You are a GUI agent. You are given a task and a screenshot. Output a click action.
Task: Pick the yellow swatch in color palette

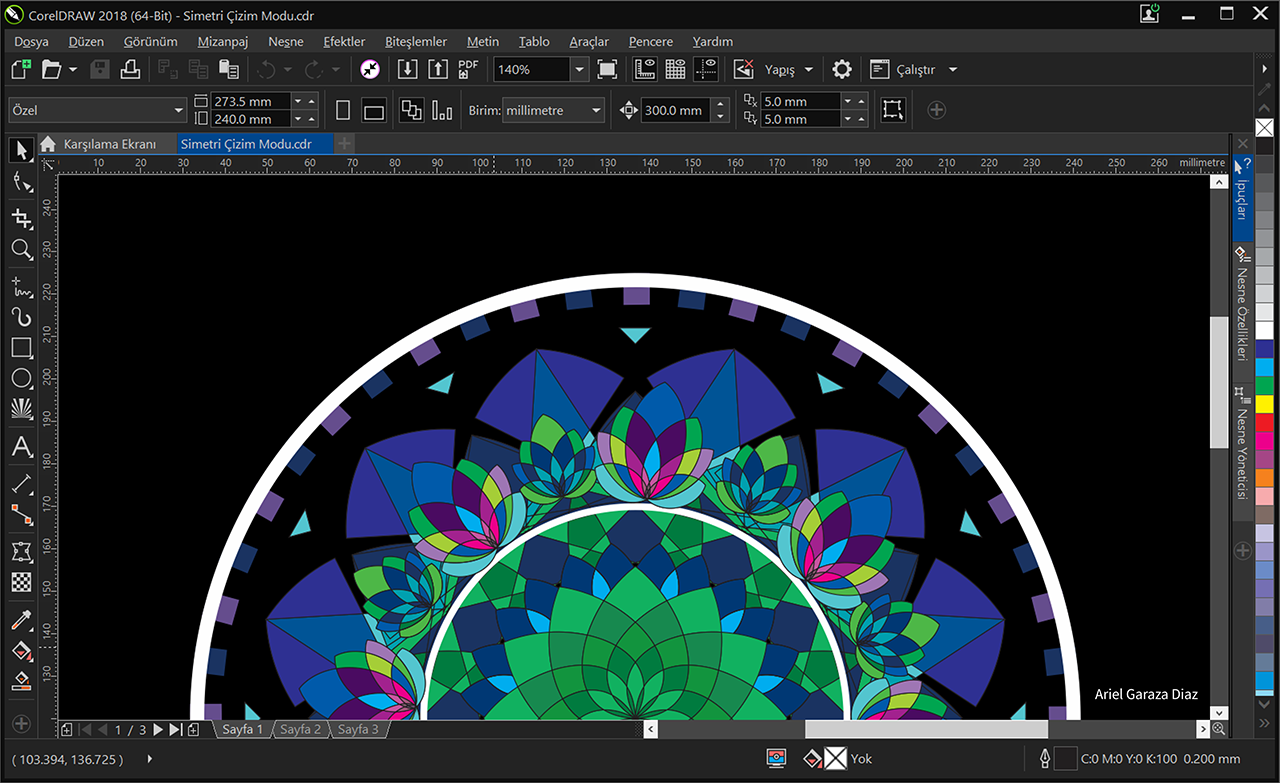[1265, 403]
